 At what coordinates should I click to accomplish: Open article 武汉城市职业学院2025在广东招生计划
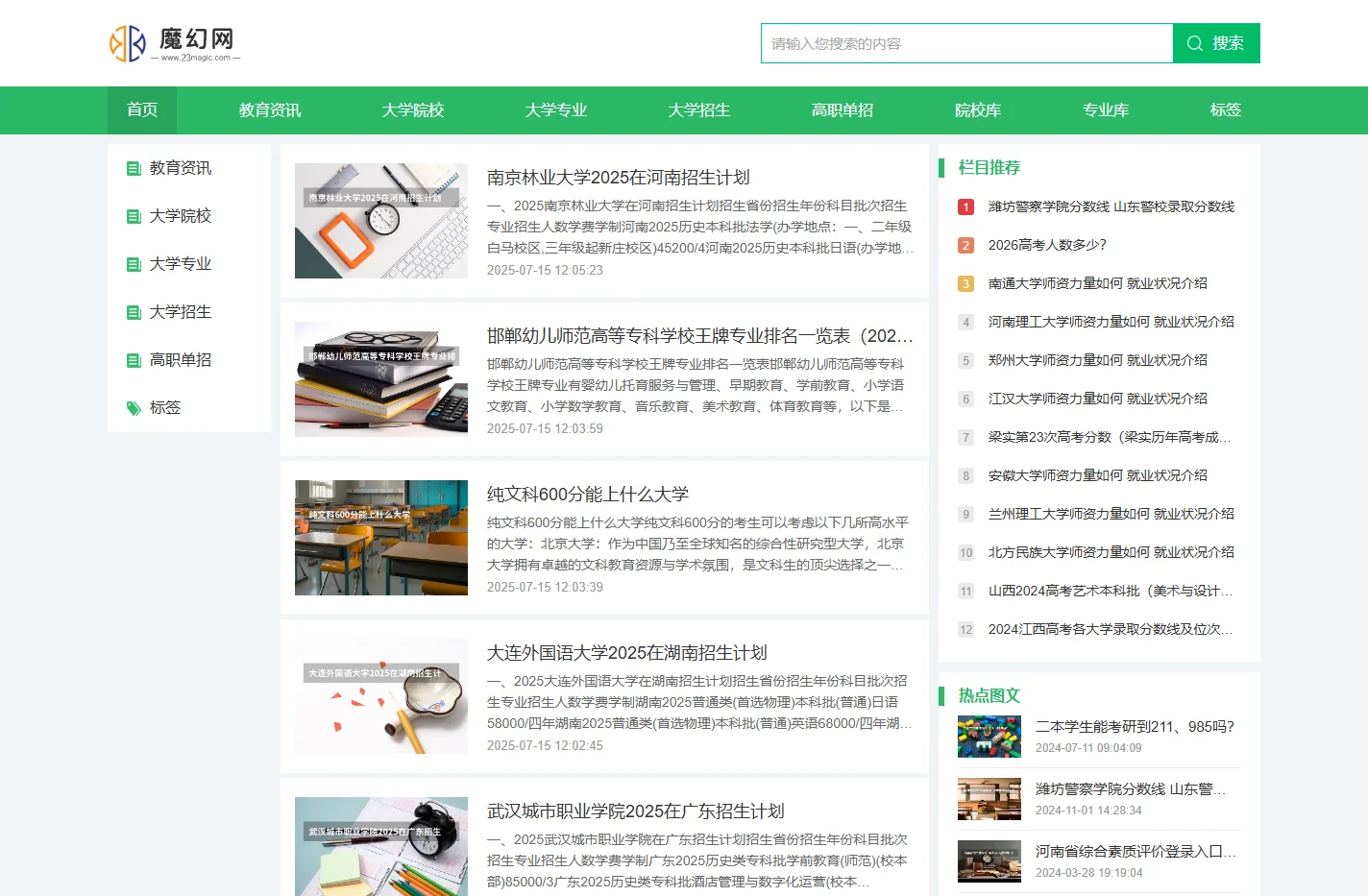pyautogui.click(x=635, y=811)
